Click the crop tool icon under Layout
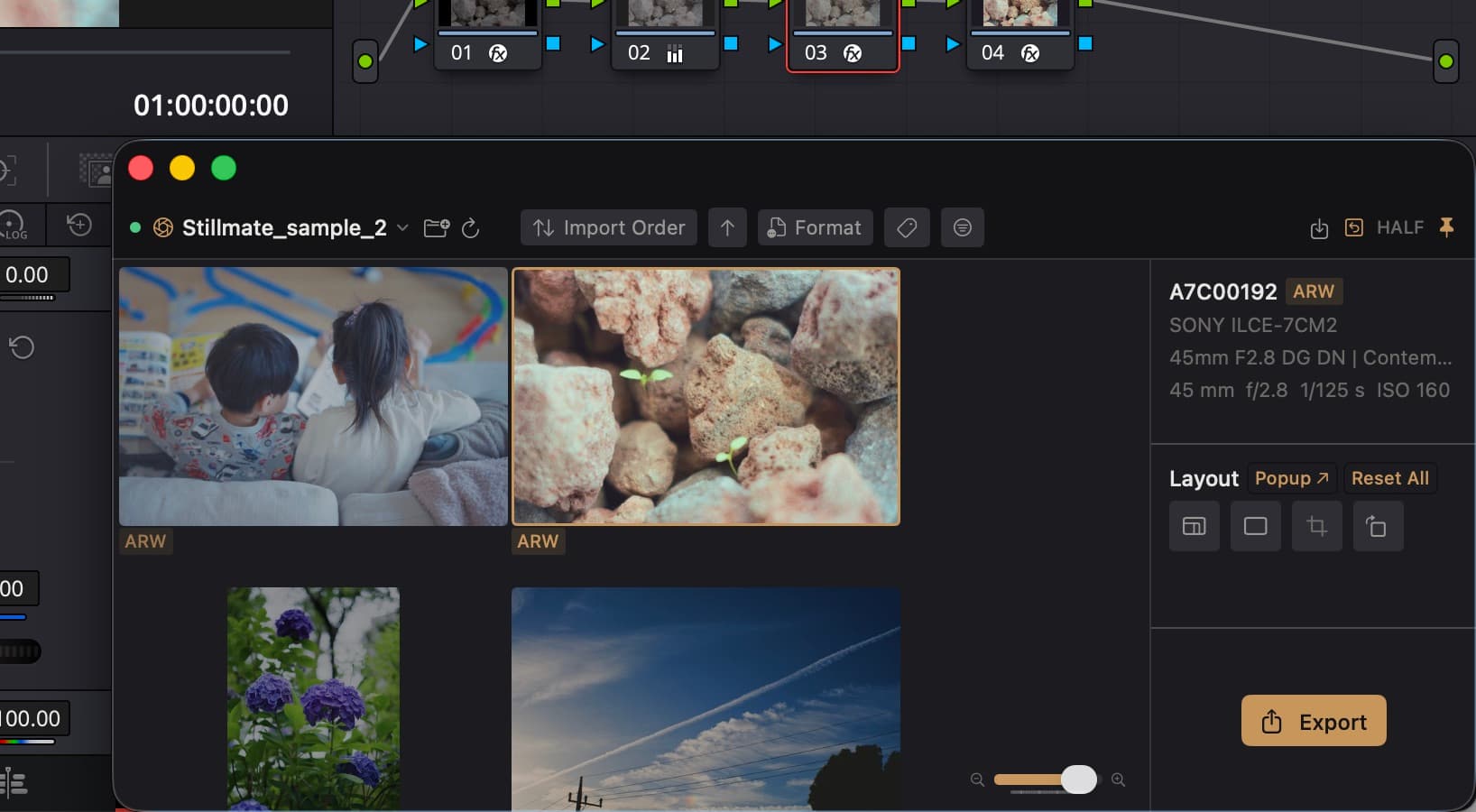 pos(1316,526)
